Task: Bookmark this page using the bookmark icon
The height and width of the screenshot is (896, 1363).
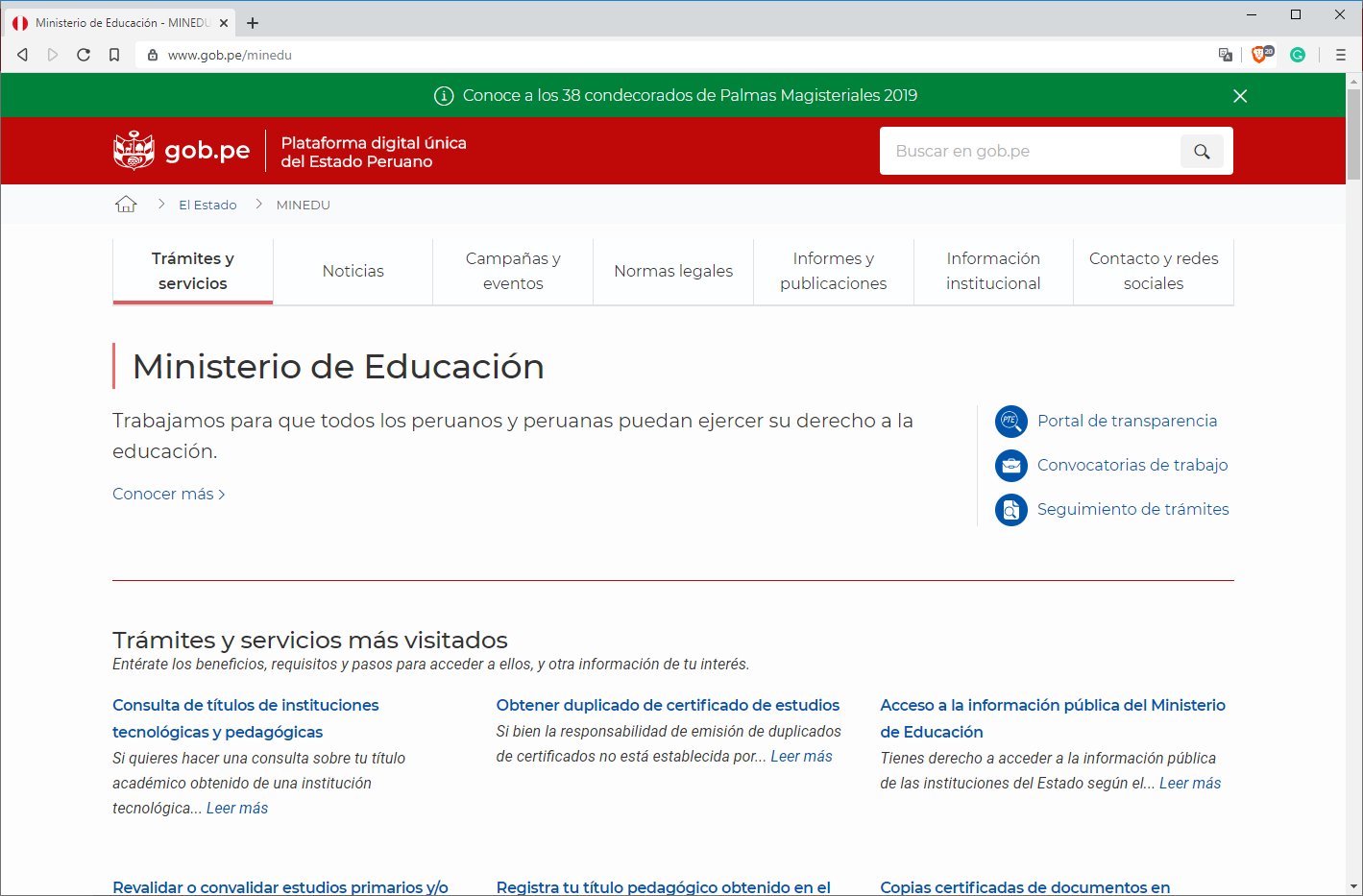Action: pos(114,55)
